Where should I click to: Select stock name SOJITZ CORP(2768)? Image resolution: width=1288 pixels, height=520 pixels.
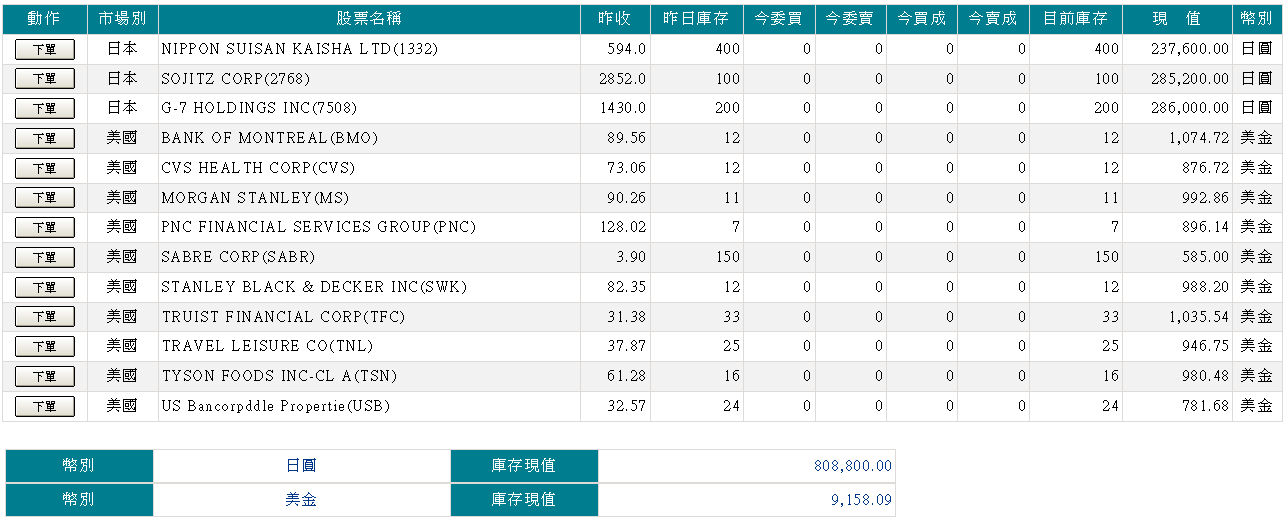click(235, 79)
